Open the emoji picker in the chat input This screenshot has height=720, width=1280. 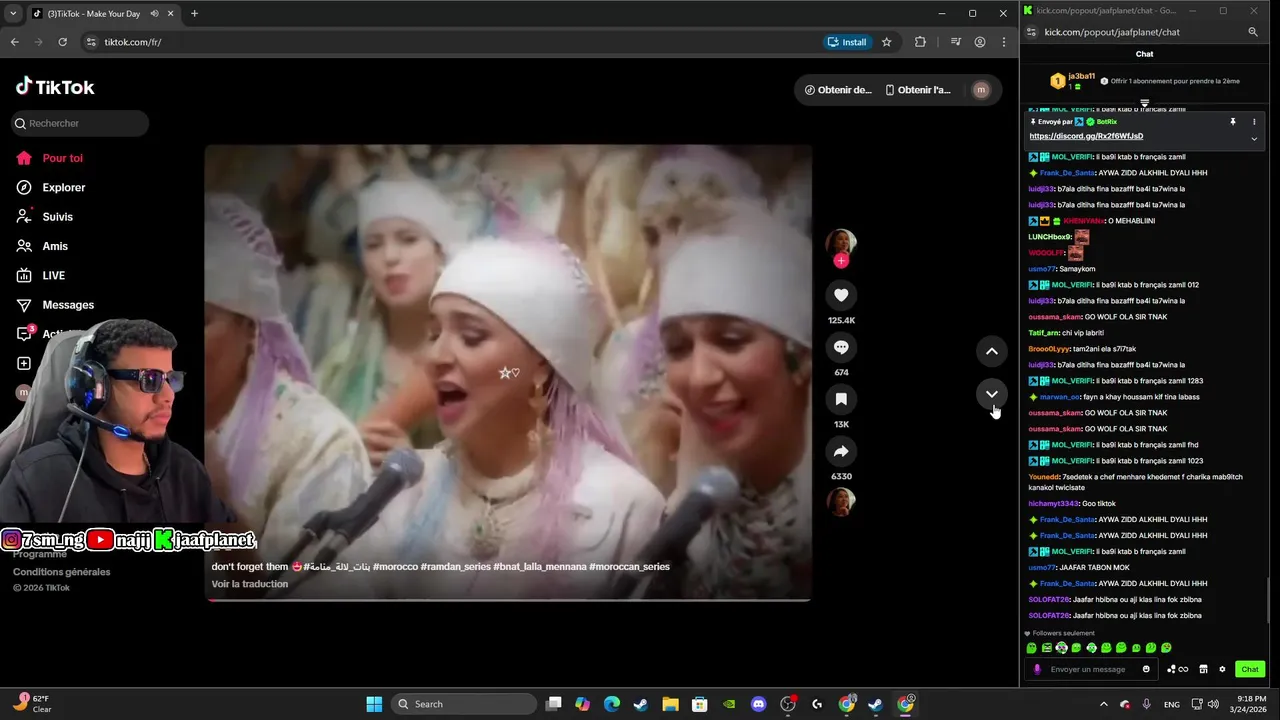point(1146,669)
